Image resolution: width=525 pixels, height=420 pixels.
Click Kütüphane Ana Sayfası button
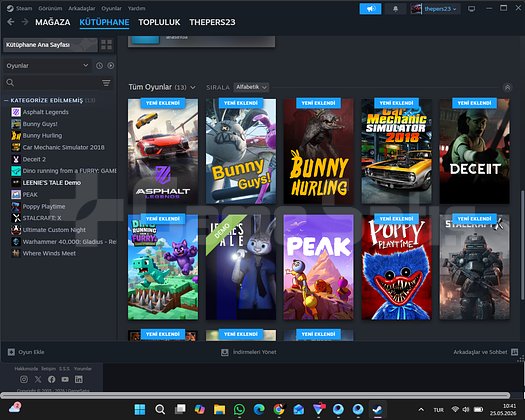click(50, 45)
